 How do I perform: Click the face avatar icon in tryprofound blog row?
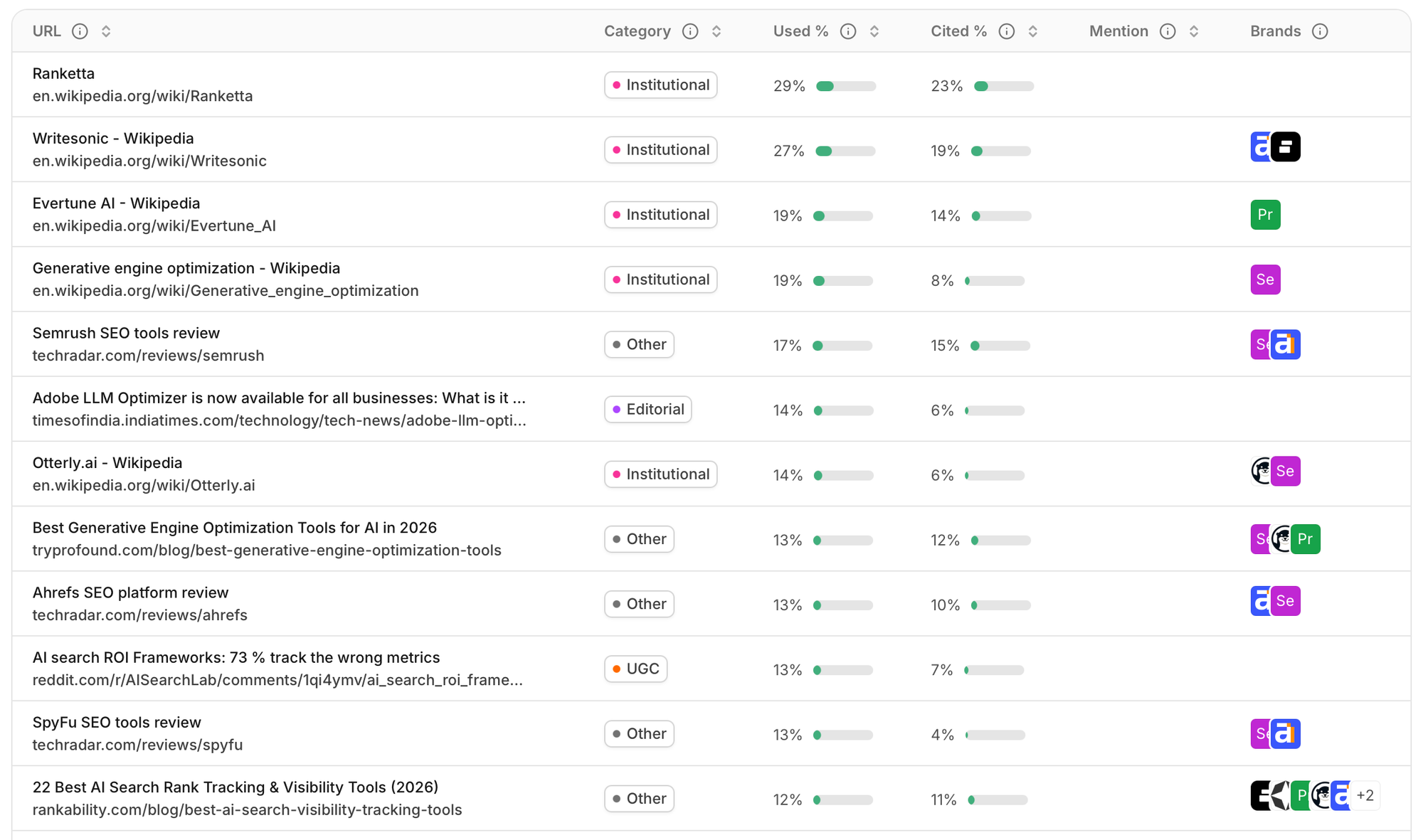tap(1281, 539)
